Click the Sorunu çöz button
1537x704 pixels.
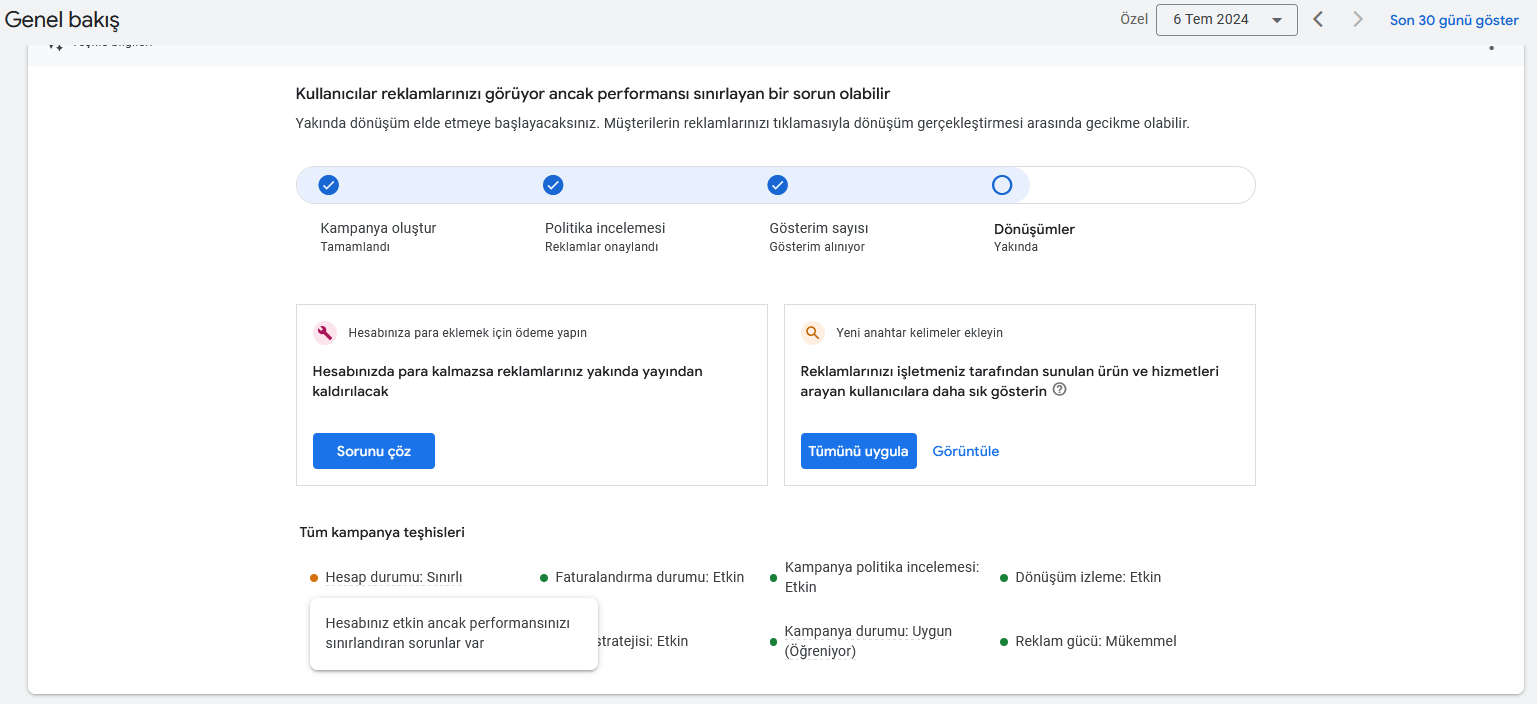tap(374, 451)
